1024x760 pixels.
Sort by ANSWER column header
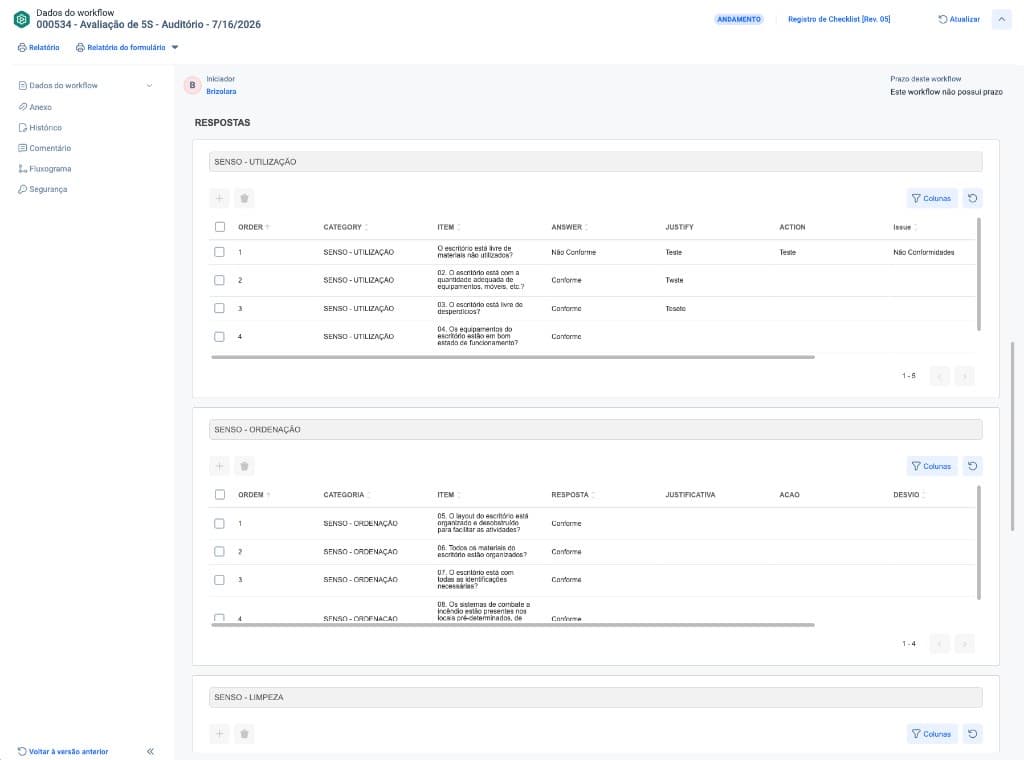pyautogui.click(x=569, y=227)
